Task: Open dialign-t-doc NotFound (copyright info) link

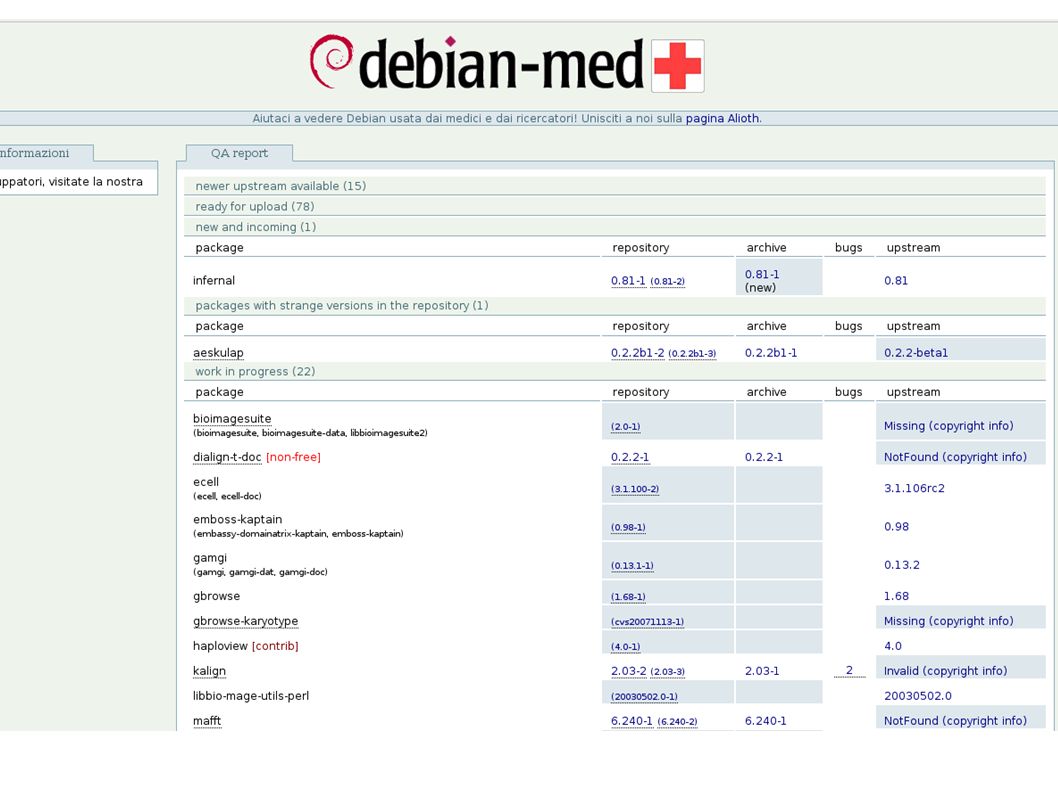Action: pyautogui.click(x=955, y=457)
